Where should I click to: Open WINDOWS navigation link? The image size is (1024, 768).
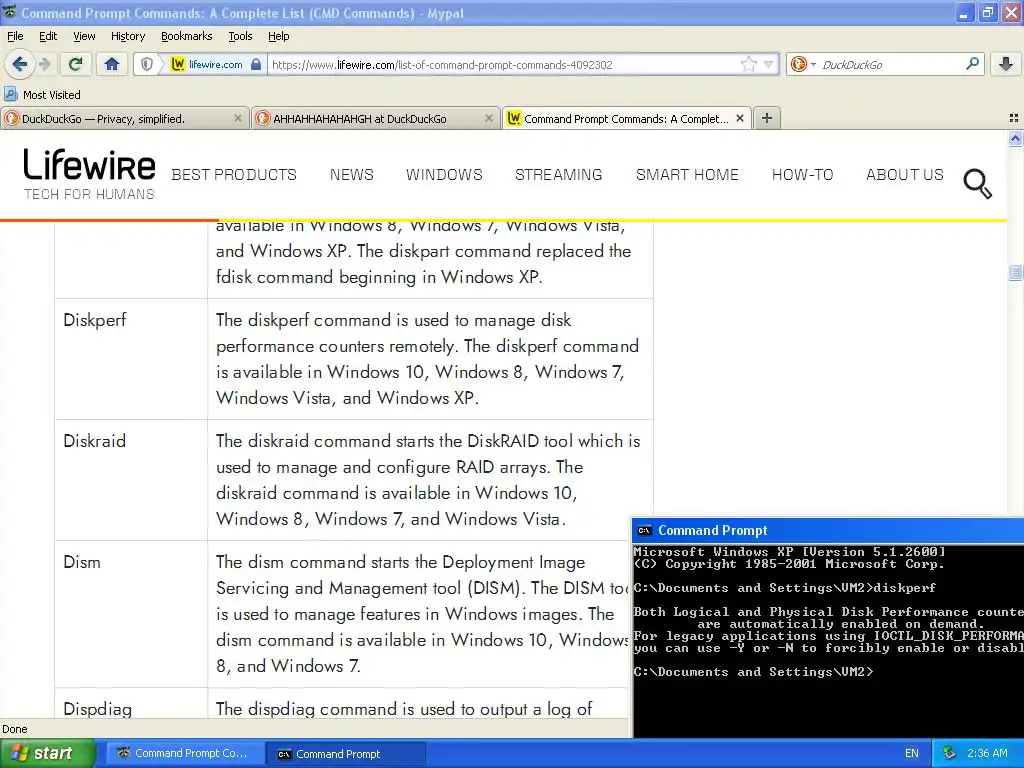(444, 175)
